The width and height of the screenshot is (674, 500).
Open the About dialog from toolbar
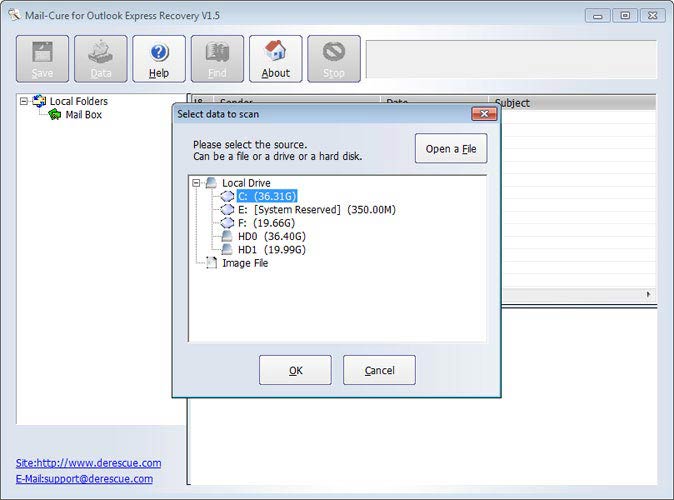[276, 59]
